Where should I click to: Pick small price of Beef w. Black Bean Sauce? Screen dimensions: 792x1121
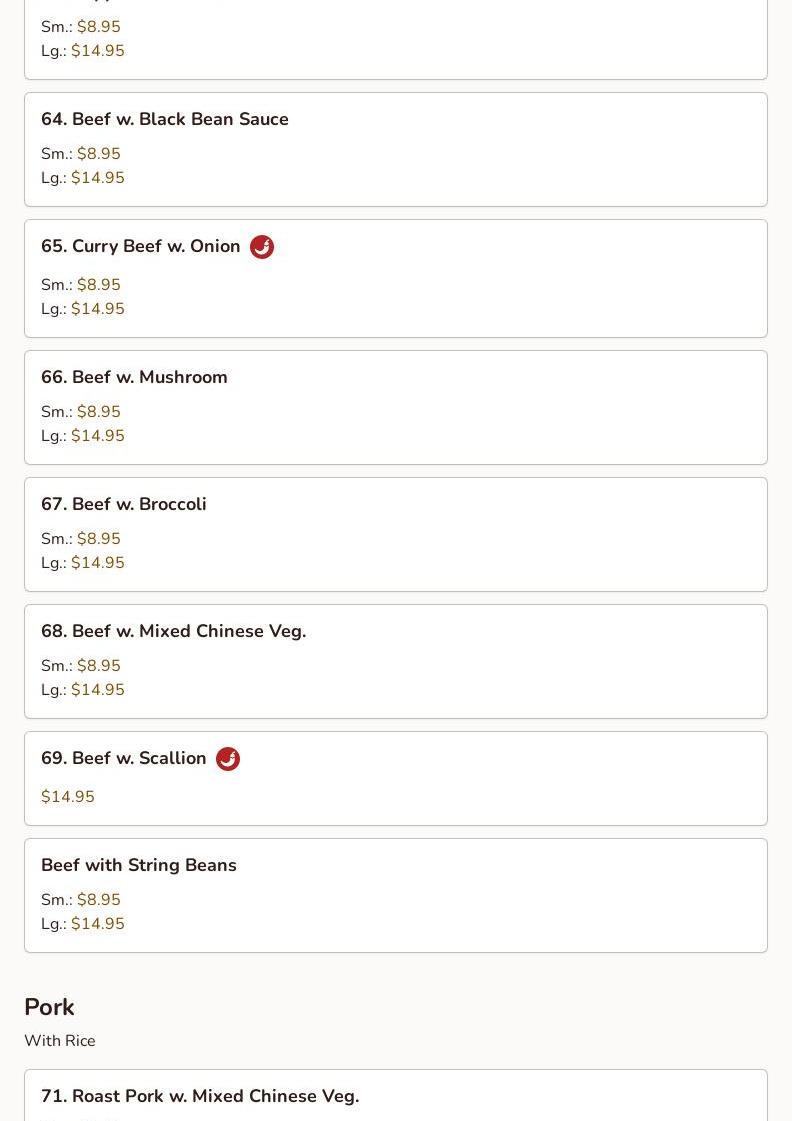pos(81,154)
